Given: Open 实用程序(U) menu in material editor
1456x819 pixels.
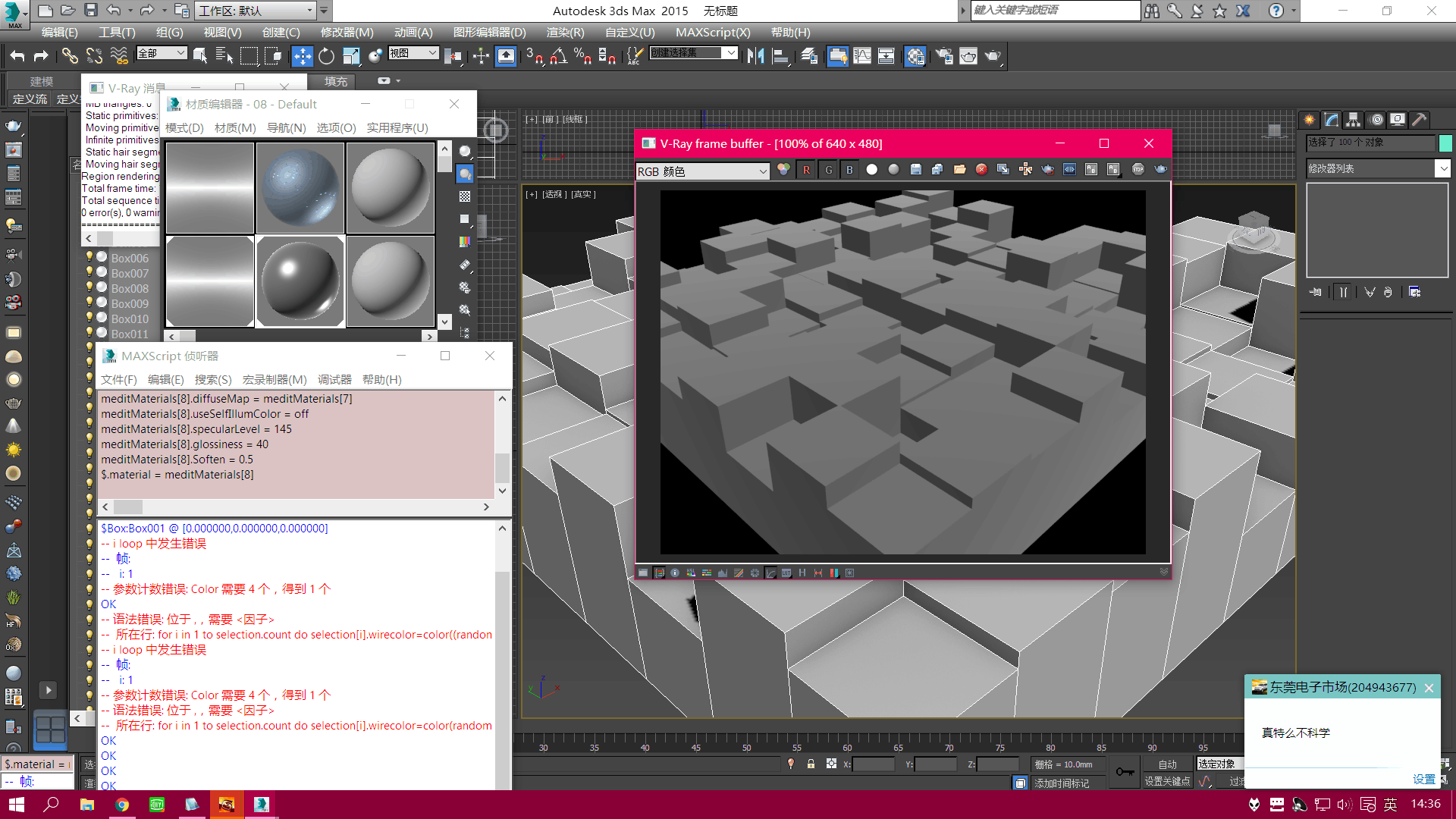Looking at the screenshot, I should [x=397, y=128].
